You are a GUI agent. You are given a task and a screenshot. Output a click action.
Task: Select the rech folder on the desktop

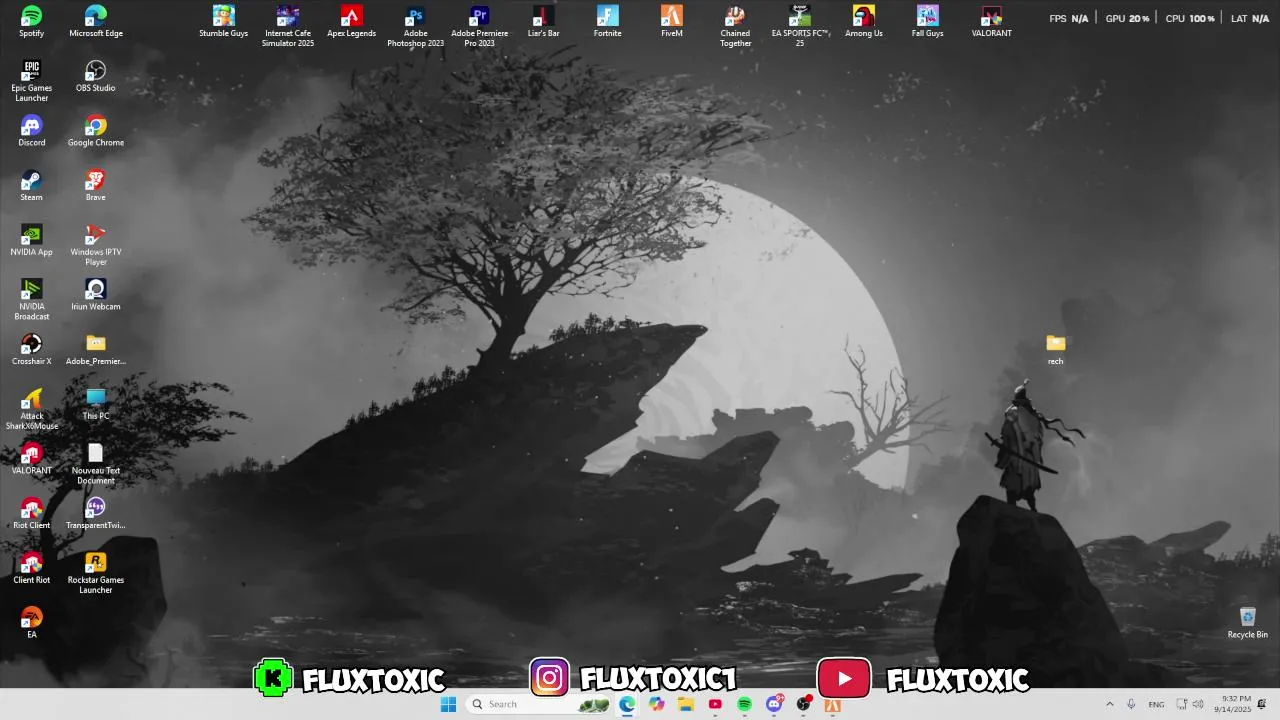(x=1056, y=350)
